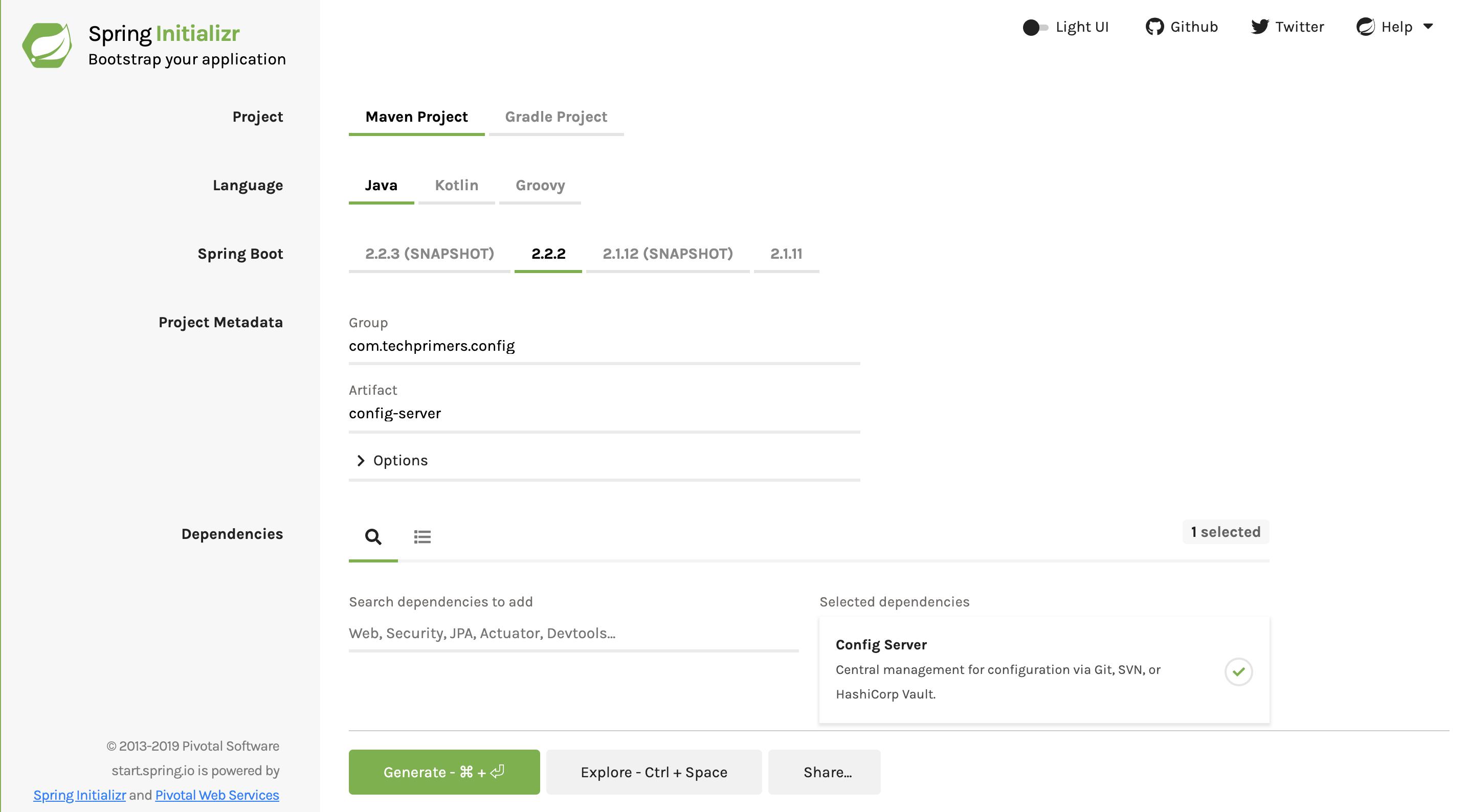Viewport: 1466px width, 812px height.
Task: Click the '1 selected' badge
Action: pos(1226,532)
